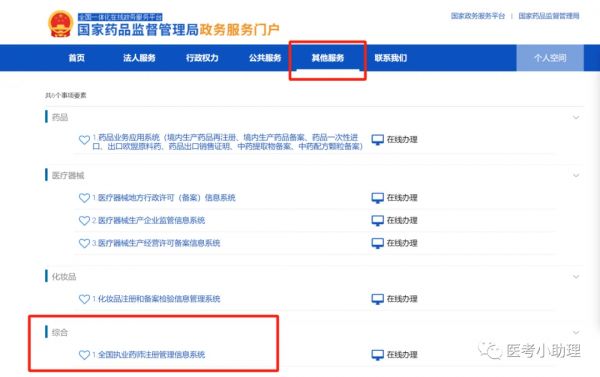The image size is (600, 377).
Task: Favorite 医疗器械地方行政许可（备案）信息系统 heart icon
Action: point(84,198)
